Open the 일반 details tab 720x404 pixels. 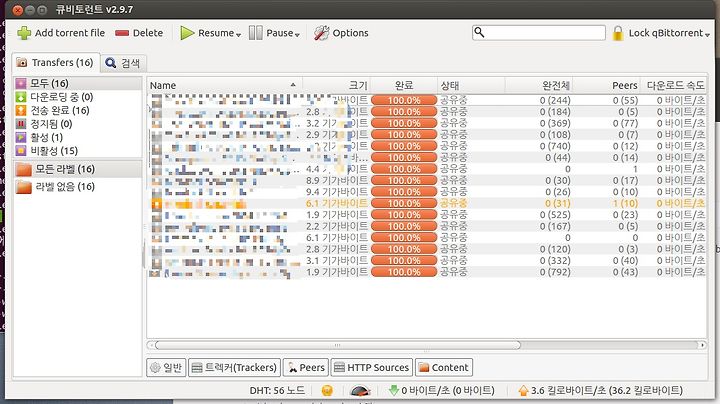[x=166, y=367]
